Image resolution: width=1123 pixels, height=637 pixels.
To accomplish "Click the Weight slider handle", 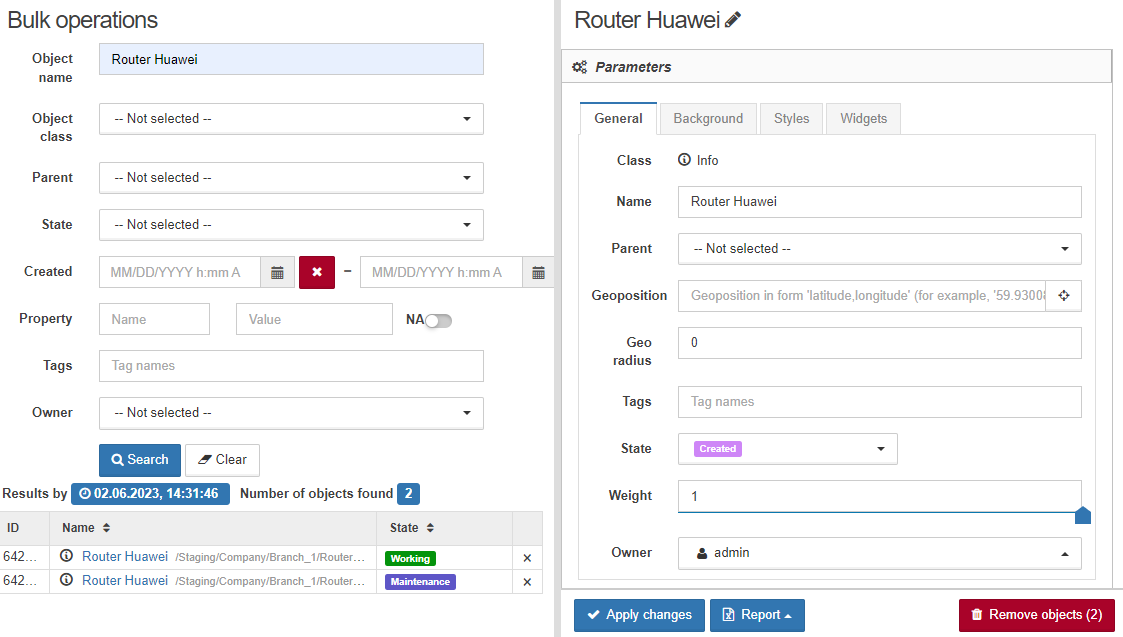I will (x=1083, y=515).
